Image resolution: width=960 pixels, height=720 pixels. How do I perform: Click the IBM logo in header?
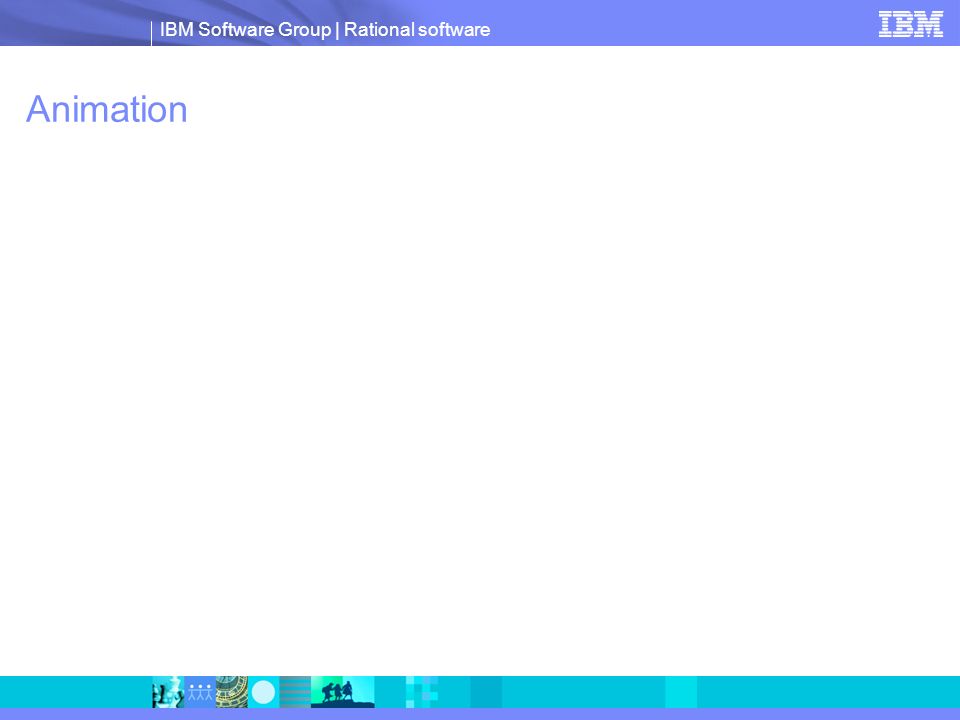point(910,24)
